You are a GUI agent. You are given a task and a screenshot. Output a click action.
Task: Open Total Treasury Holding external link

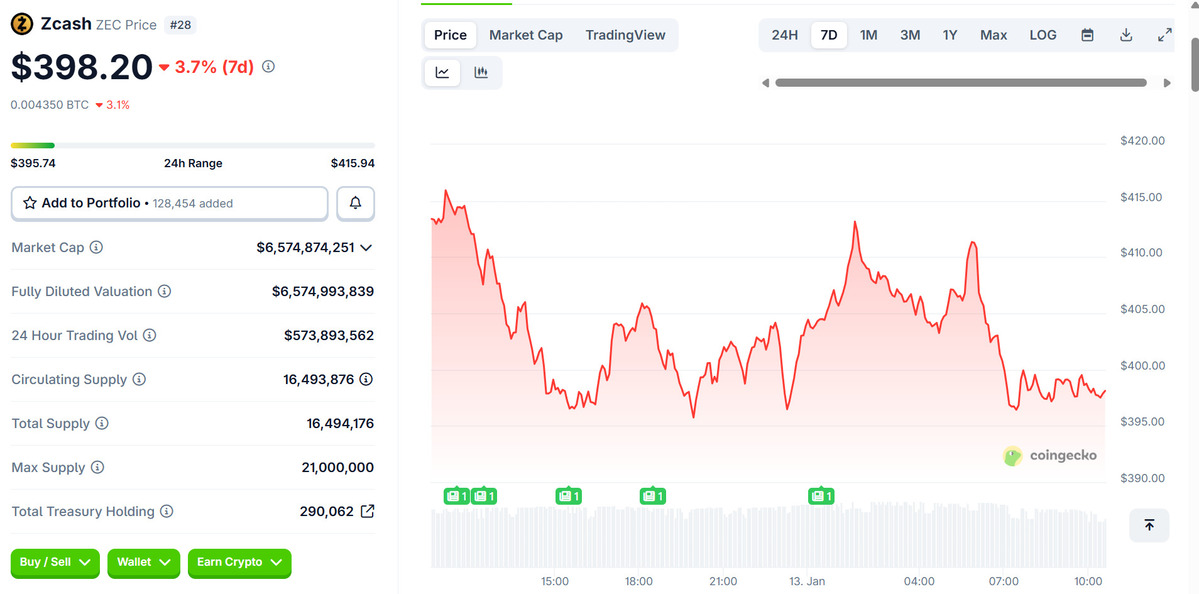(x=367, y=511)
